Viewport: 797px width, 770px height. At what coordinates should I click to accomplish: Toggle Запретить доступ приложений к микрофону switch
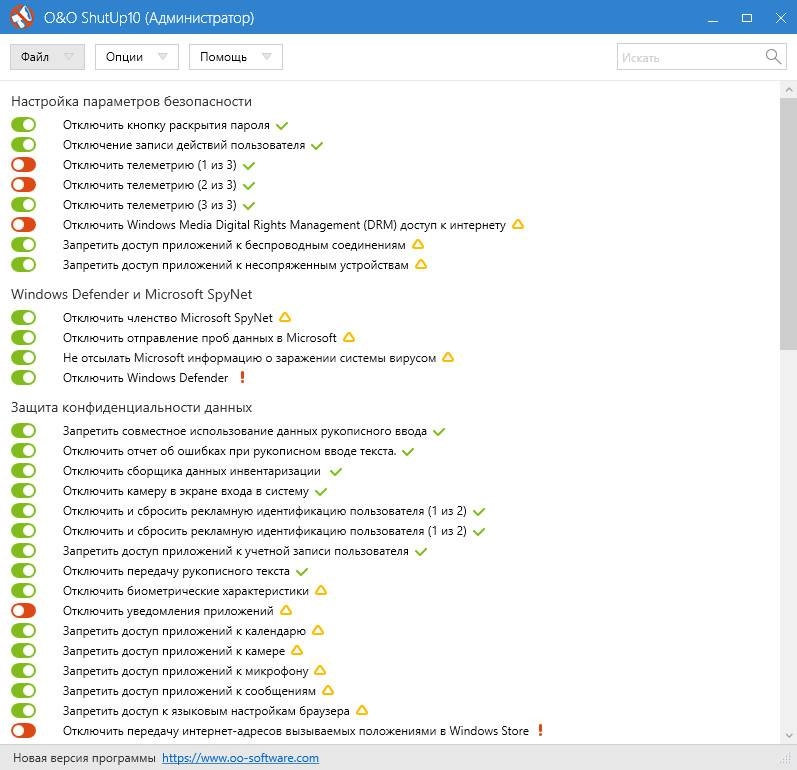23,670
